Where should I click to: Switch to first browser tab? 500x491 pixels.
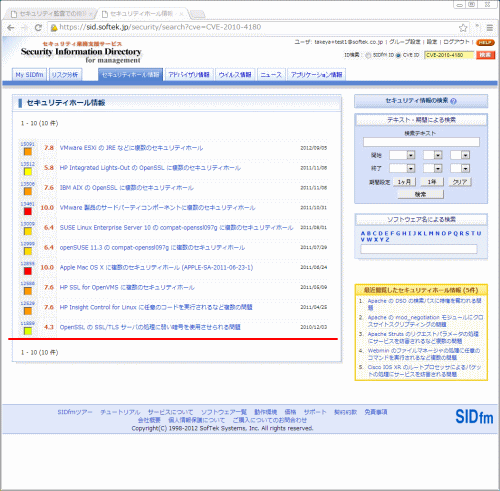pyautogui.click(x=50, y=14)
